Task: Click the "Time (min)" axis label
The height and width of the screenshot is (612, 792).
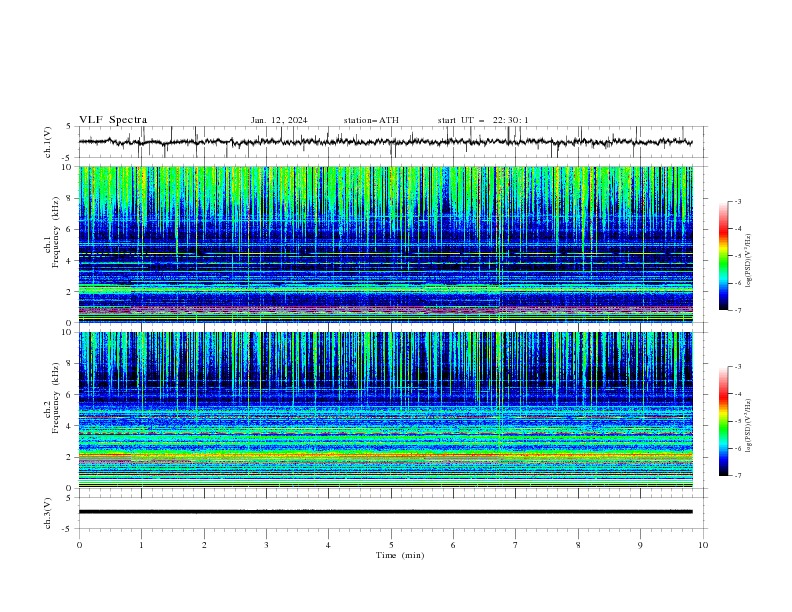Action: [400, 555]
